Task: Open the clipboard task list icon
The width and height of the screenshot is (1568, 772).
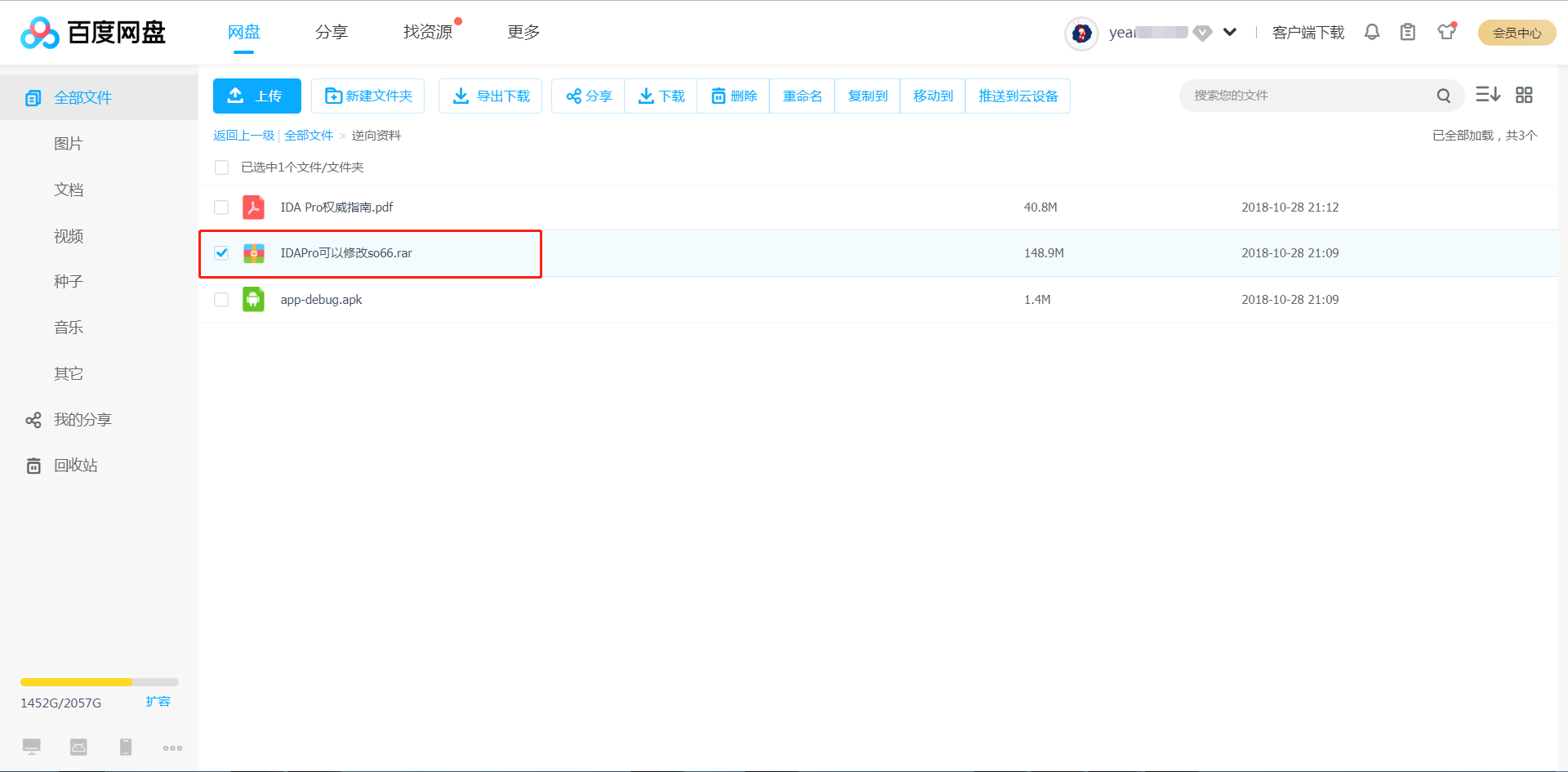Action: coord(1408,32)
